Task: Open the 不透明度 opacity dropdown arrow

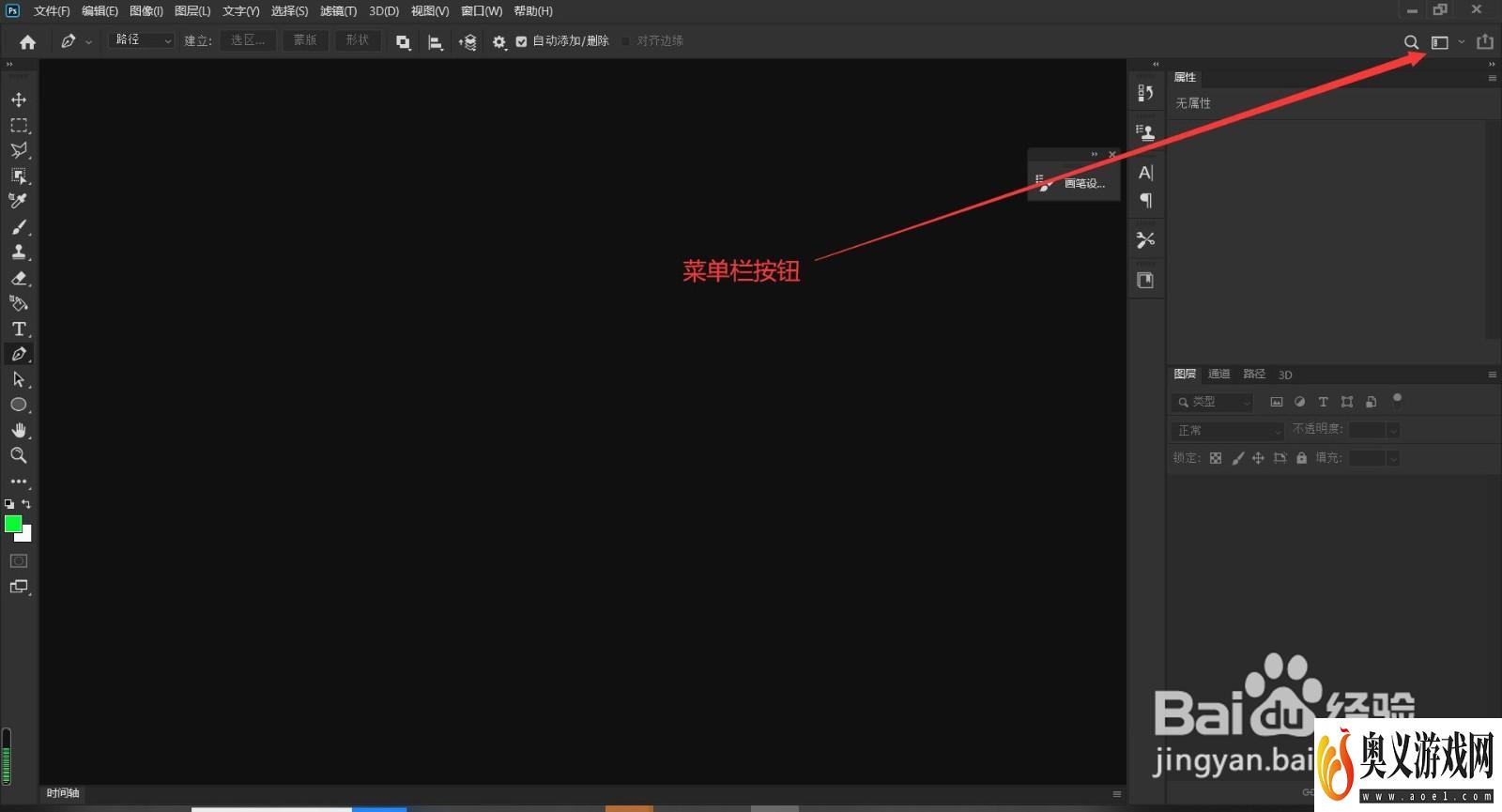Action: click(x=1393, y=430)
